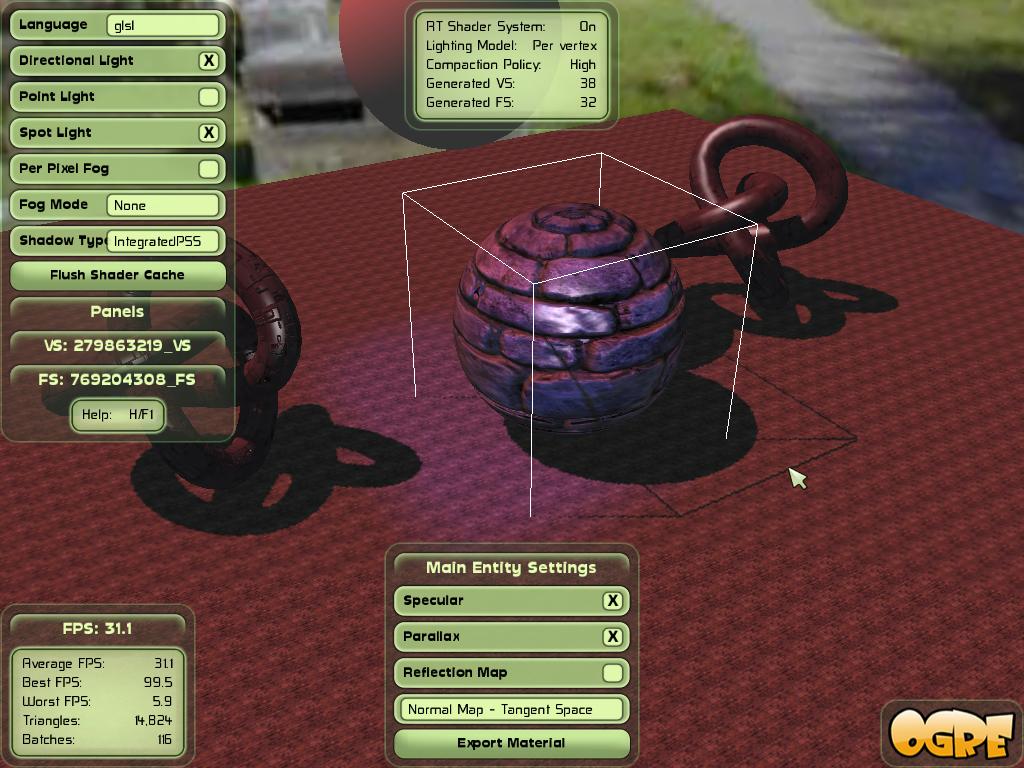
Task: Click the FPS: 31.1 header
Action: pos(97,628)
